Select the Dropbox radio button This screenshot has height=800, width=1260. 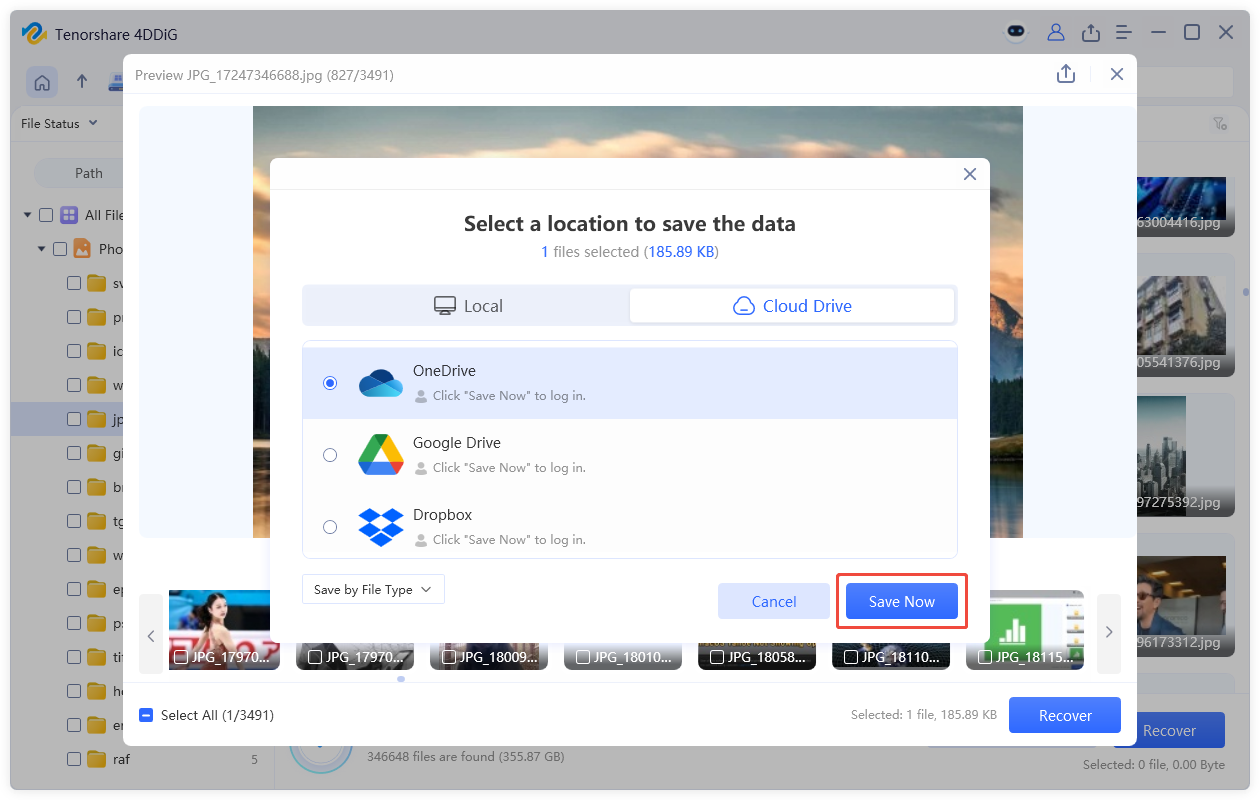pos(330,527)
